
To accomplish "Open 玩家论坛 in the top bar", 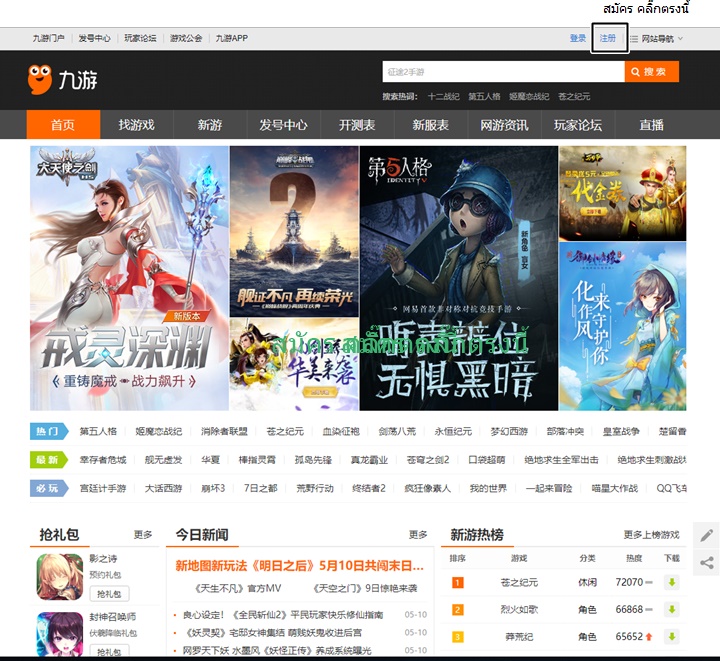I will coord(140,38).
